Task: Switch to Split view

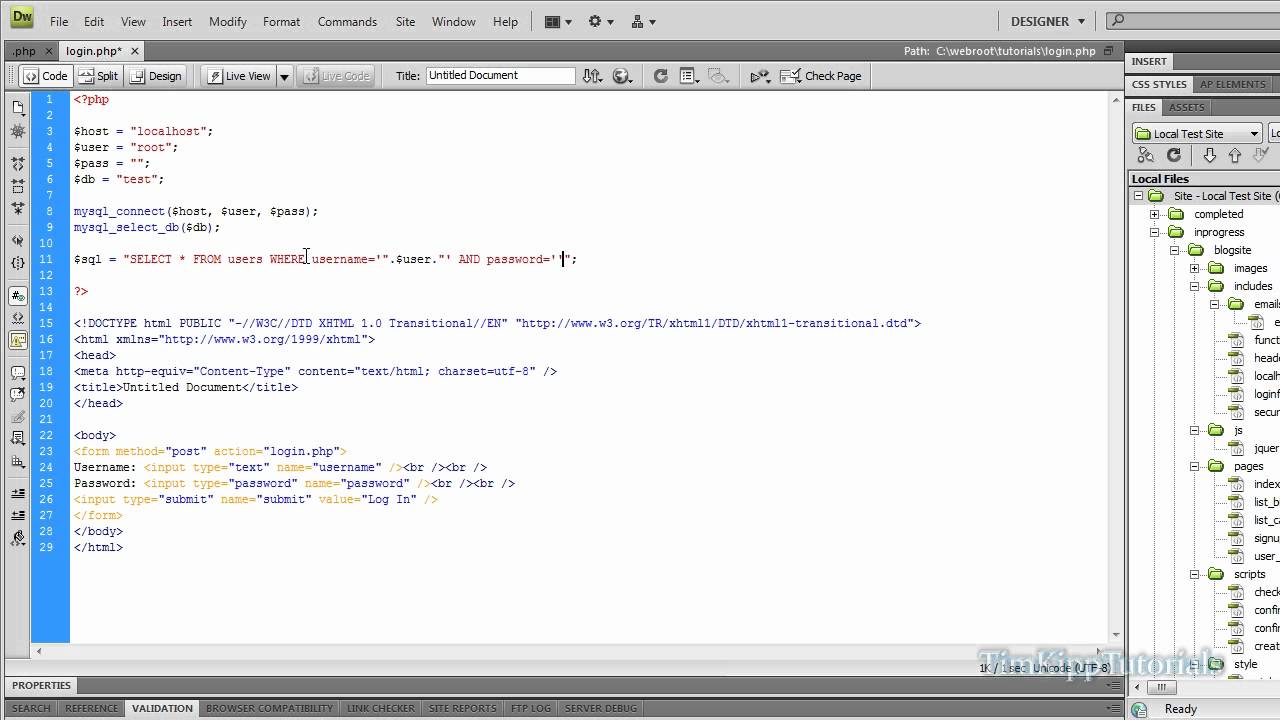Action: pos(97,76)
